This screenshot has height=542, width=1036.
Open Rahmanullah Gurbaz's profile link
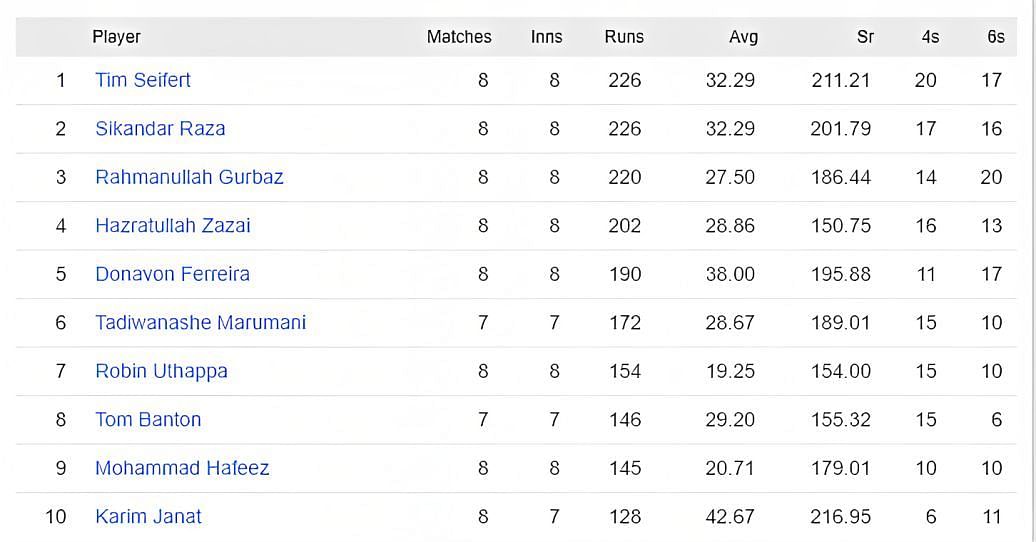click(189, 177)
